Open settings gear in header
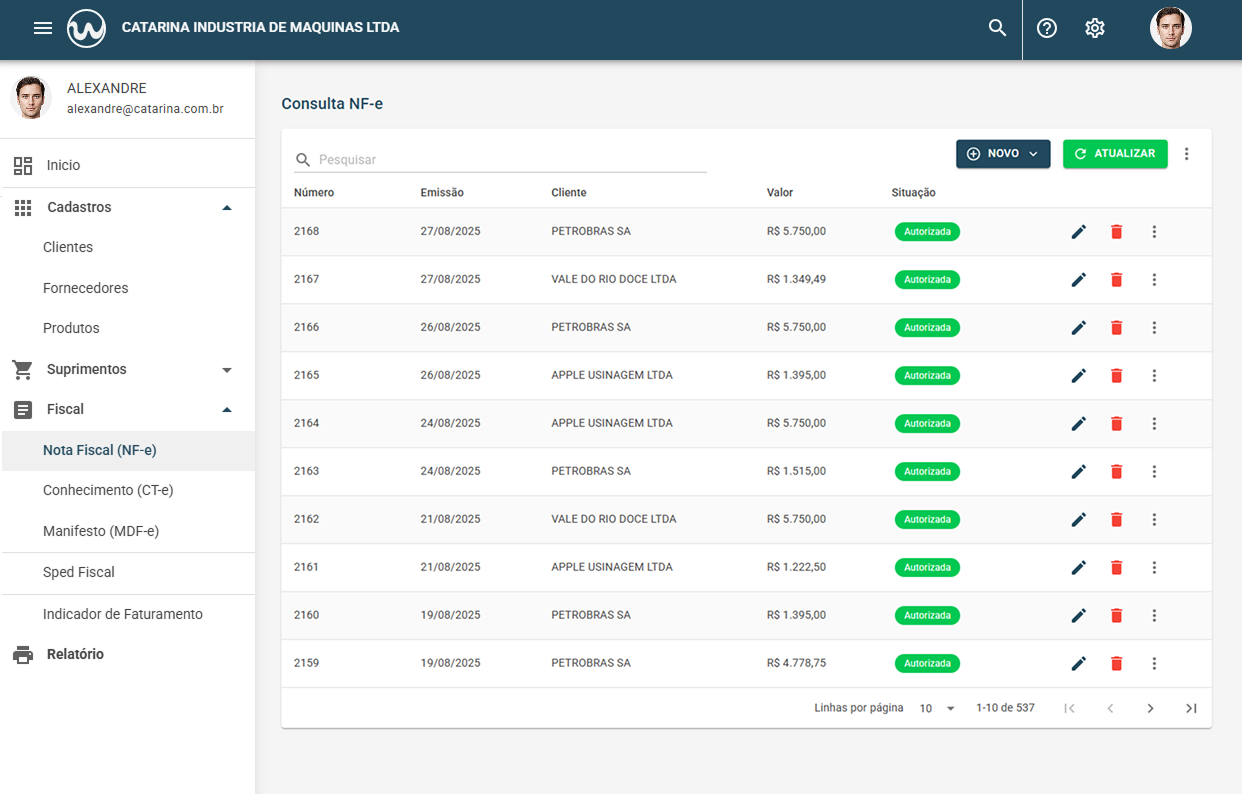 click(x=1095, y=28)
